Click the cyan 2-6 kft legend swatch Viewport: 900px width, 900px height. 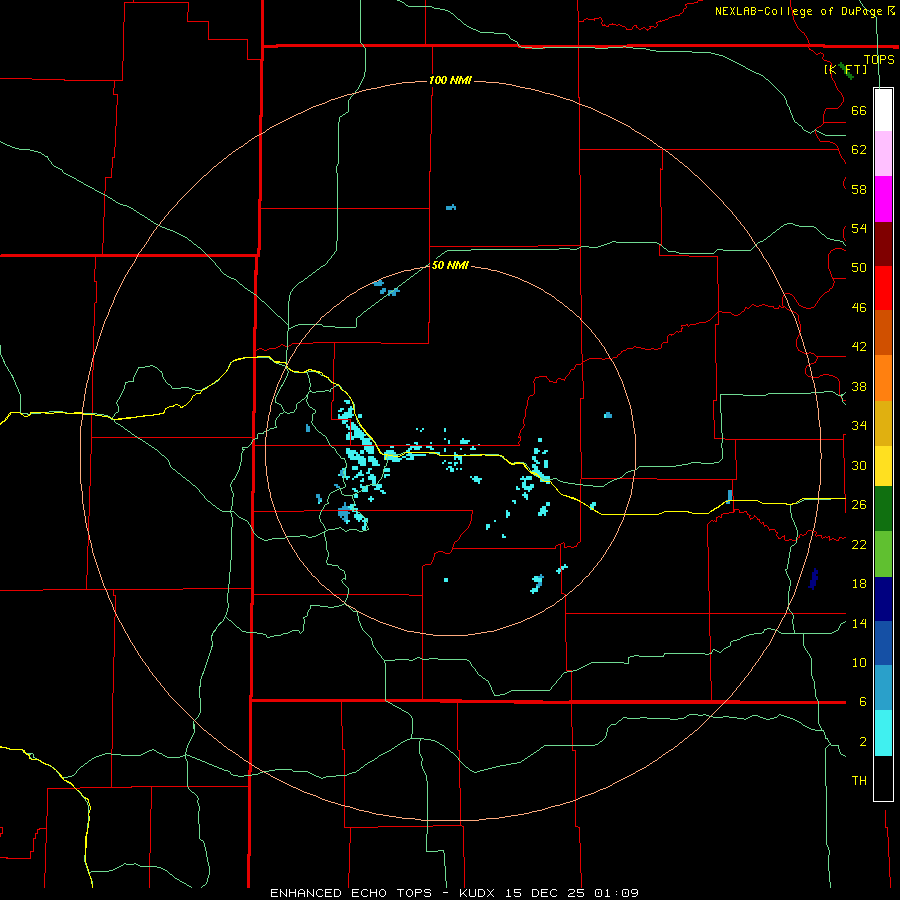[883, 733]
